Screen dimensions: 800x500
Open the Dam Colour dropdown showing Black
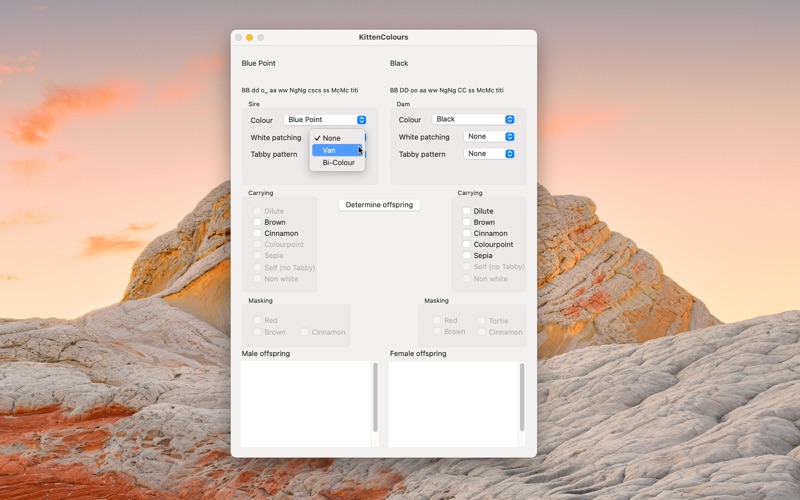click(473, 119)
